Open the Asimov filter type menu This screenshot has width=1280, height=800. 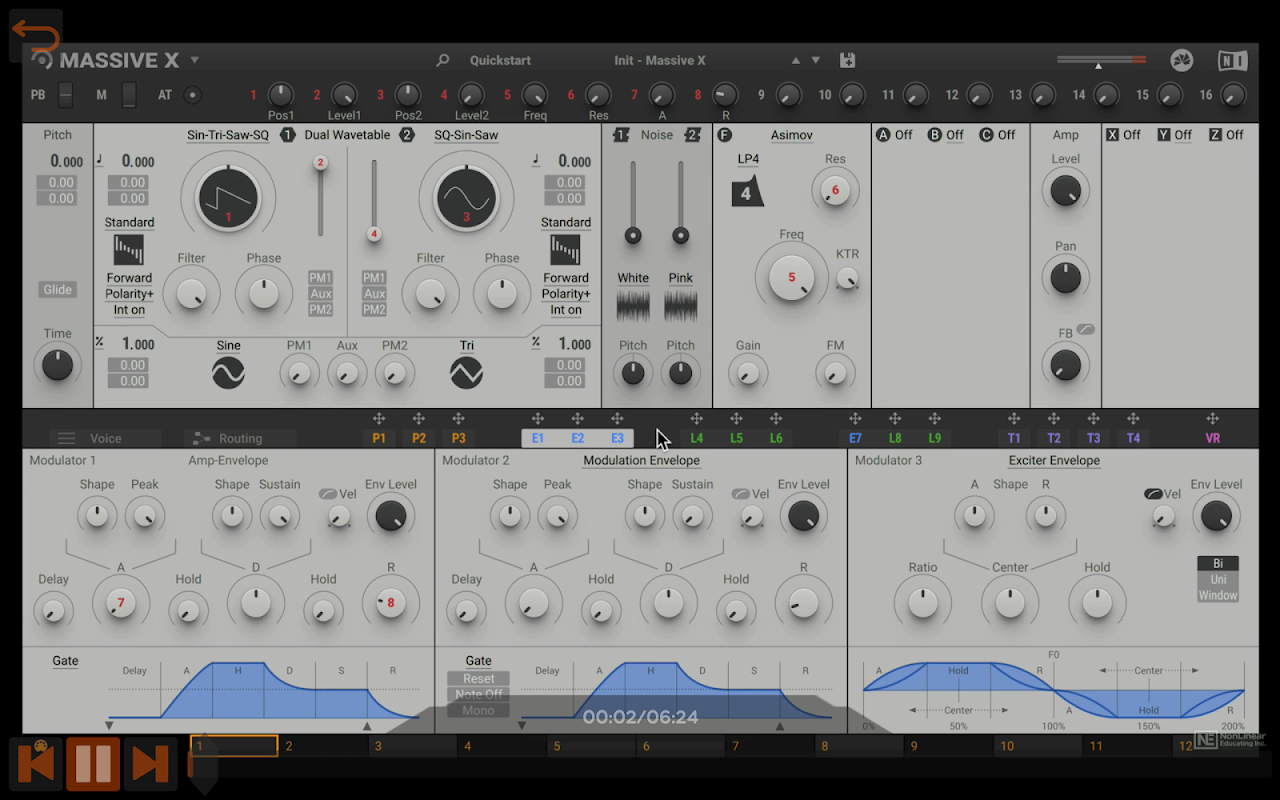(x=791, y=135)
